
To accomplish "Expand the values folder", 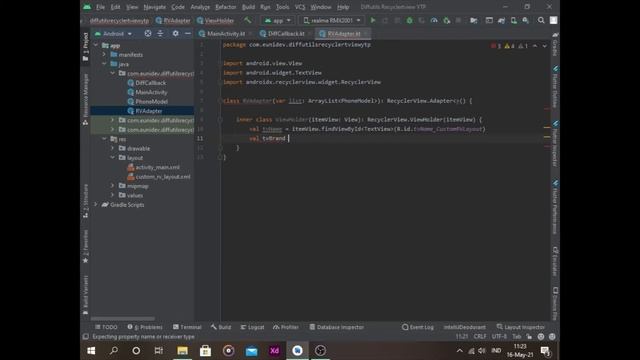I will pyautogui.click(x=113, y=195).
